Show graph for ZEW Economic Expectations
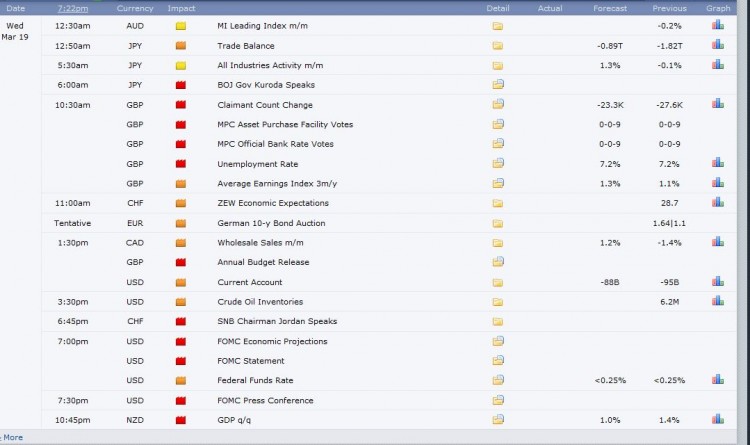Image resolution: width=750 pixels, height=445 pixels. tap(717, 202)
